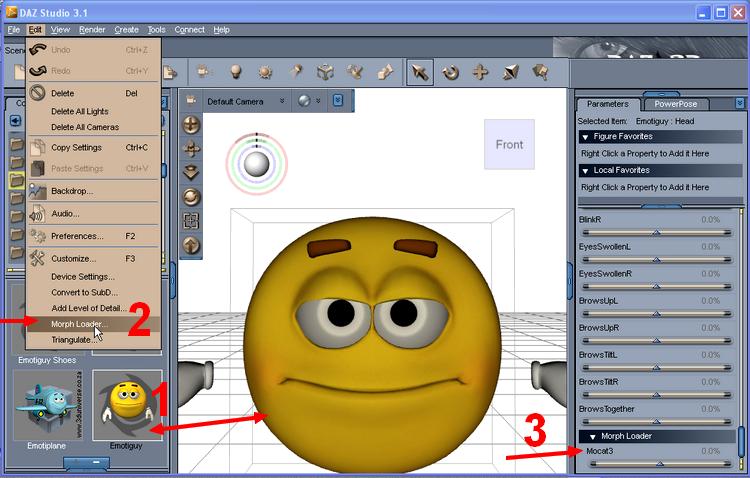Open the viewport options menu button
Image resolution: width=750 pixels, height=478 pixels.
pos(338,100)
